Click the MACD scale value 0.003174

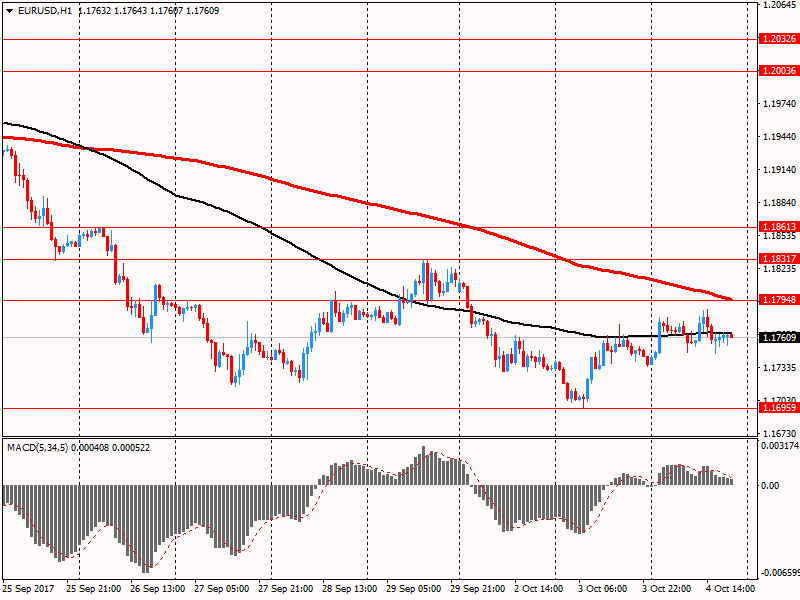(780, 446)
